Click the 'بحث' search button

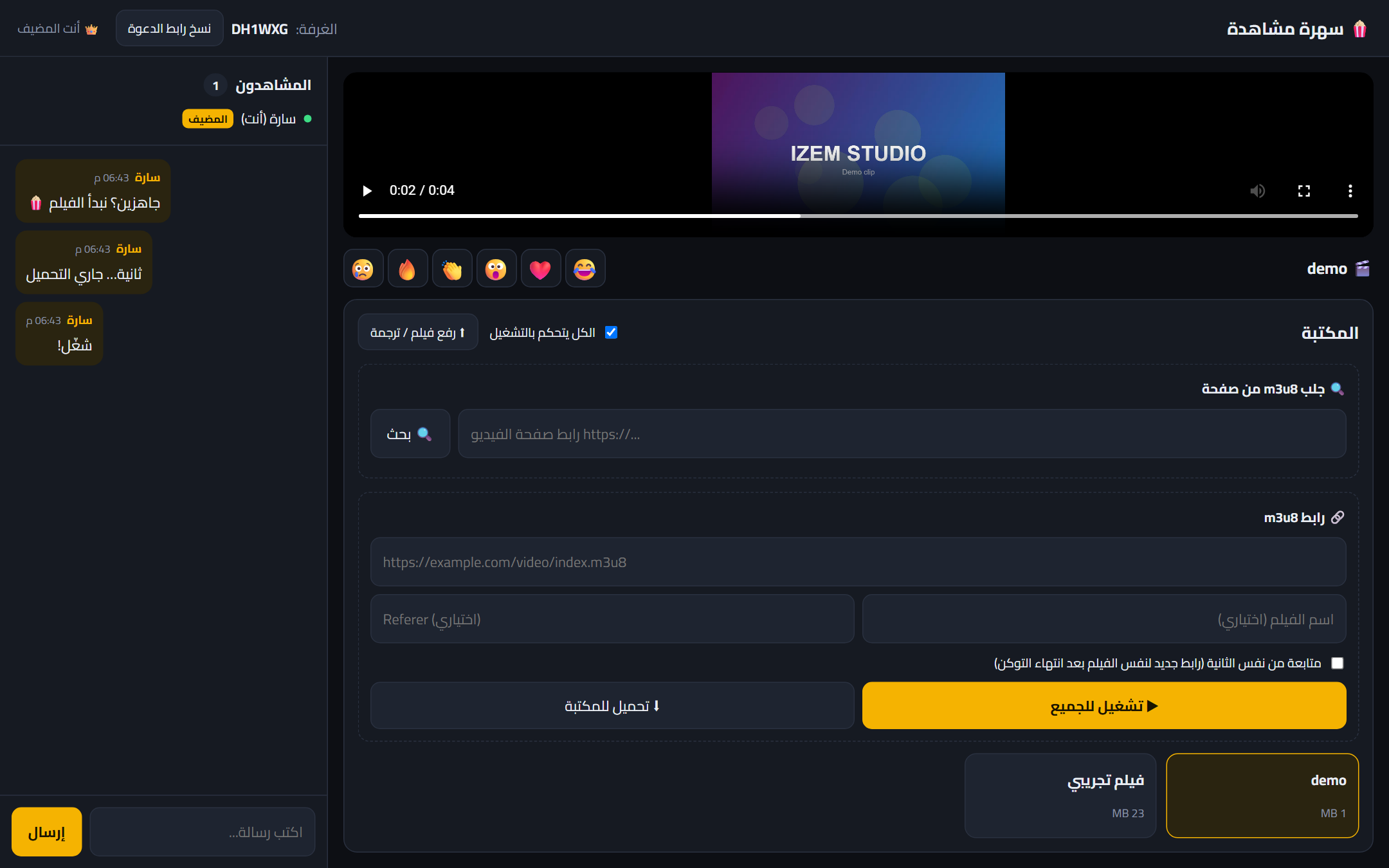click(410, 434)
